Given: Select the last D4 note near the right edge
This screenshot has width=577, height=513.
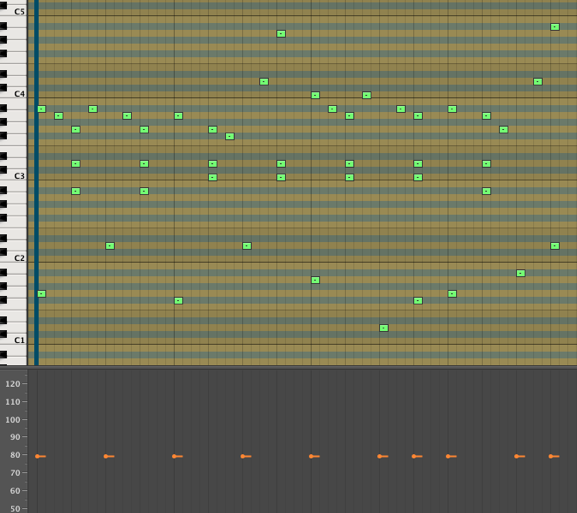Looking at the screenshot, I should pyautogui.click(x=538, y=82).
